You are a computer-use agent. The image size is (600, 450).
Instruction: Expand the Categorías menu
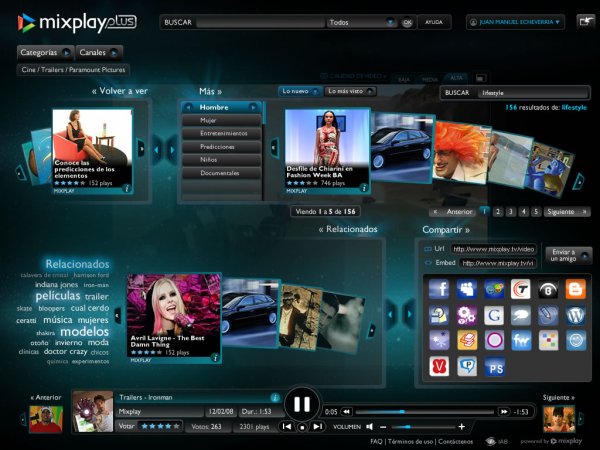tap(45, 52)
